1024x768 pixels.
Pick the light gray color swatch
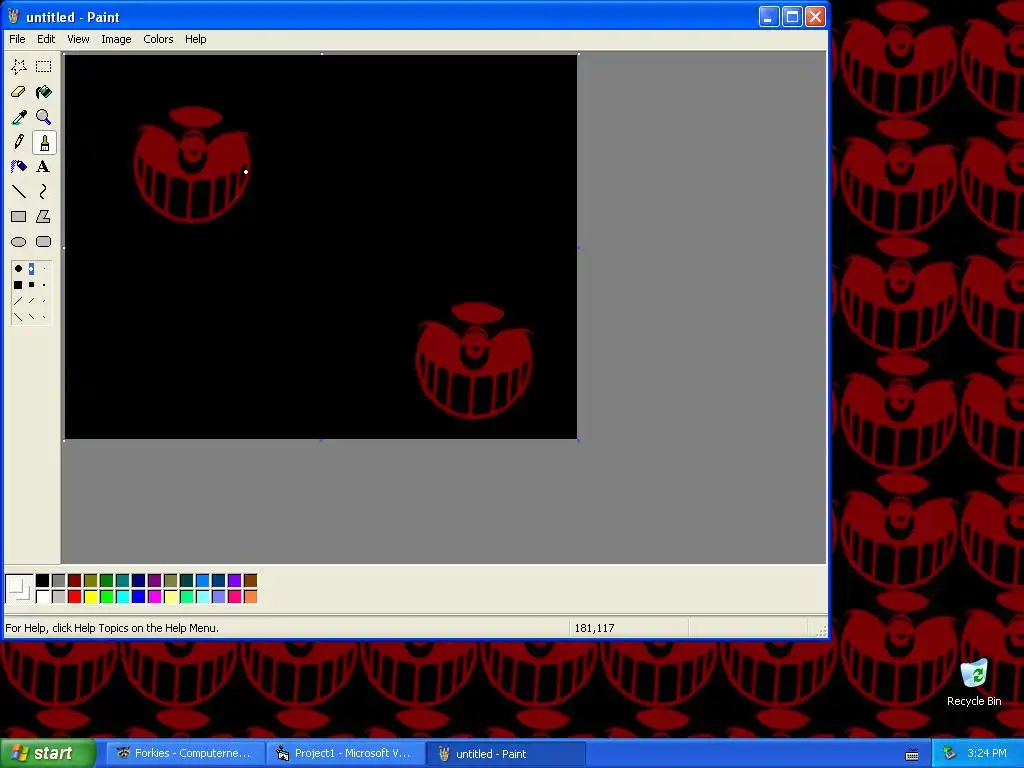tap(59, 596)
